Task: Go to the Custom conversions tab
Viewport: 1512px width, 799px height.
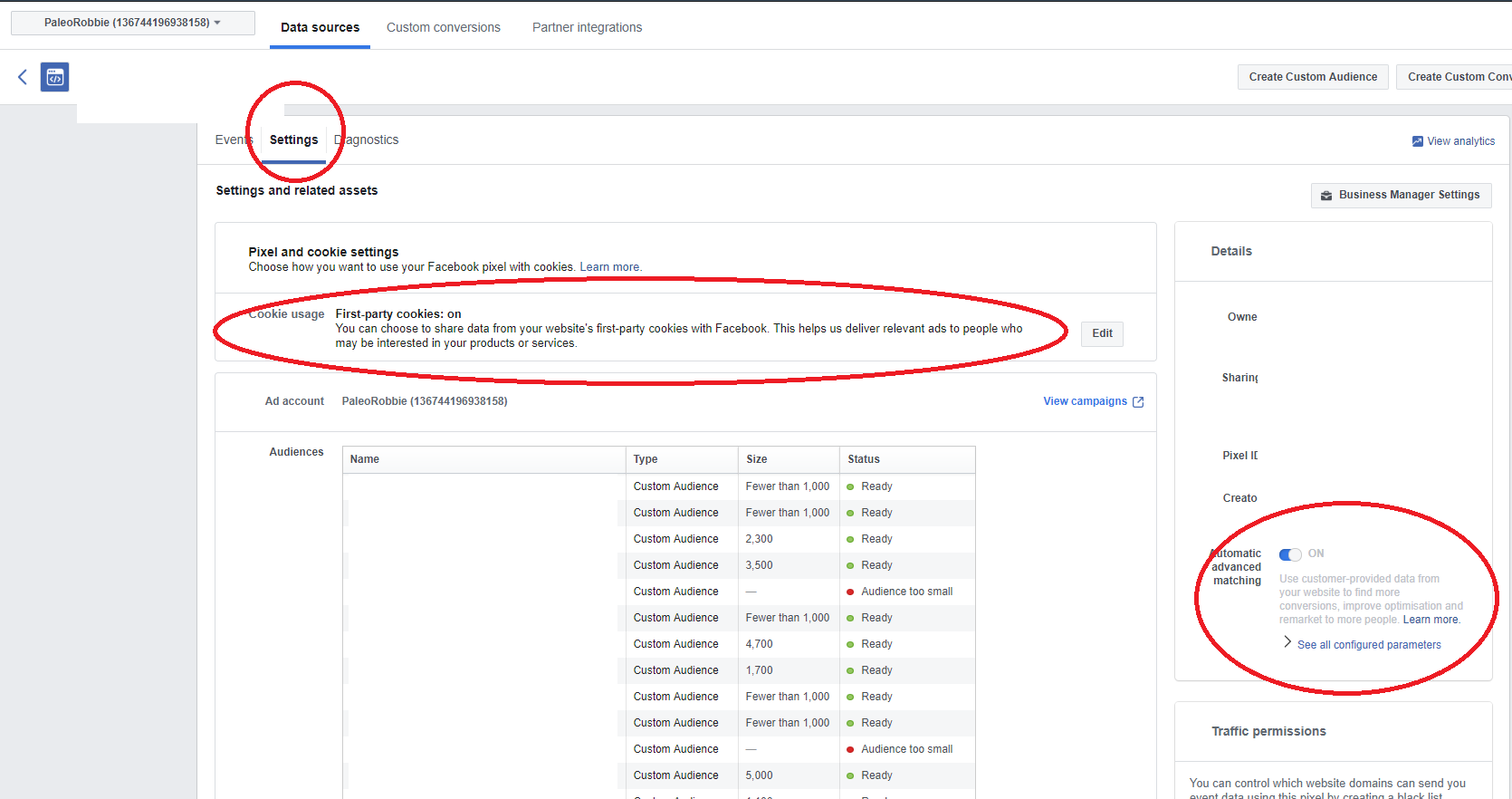Action: click(443, 28)
